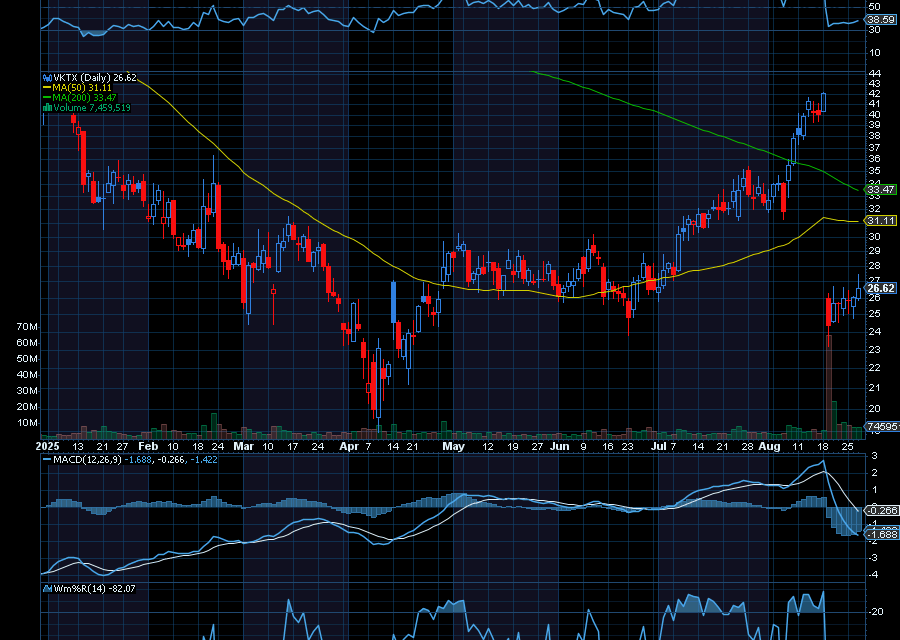The width and height of the screenshot is (900, 640).
Task: Click the green line marker beside MA(200)
Action: [48, 98]
